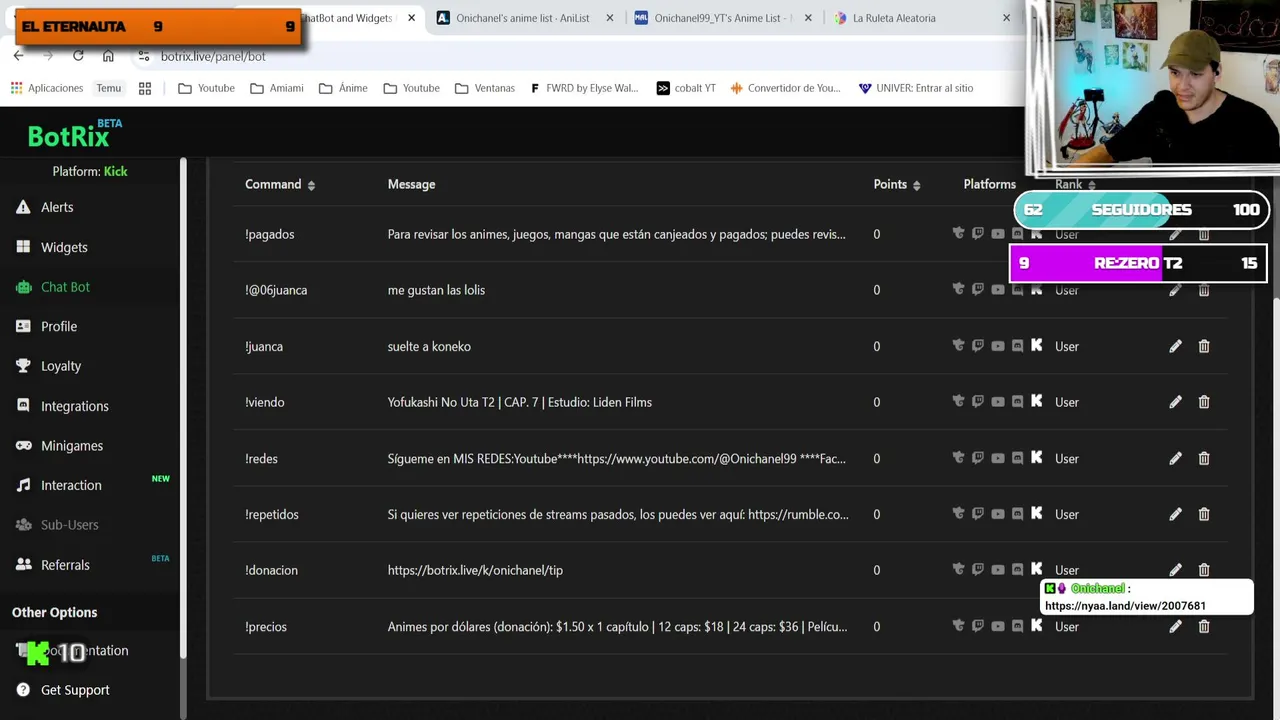Select the !viendo Yofukashi No Uta message

[520, 402]
